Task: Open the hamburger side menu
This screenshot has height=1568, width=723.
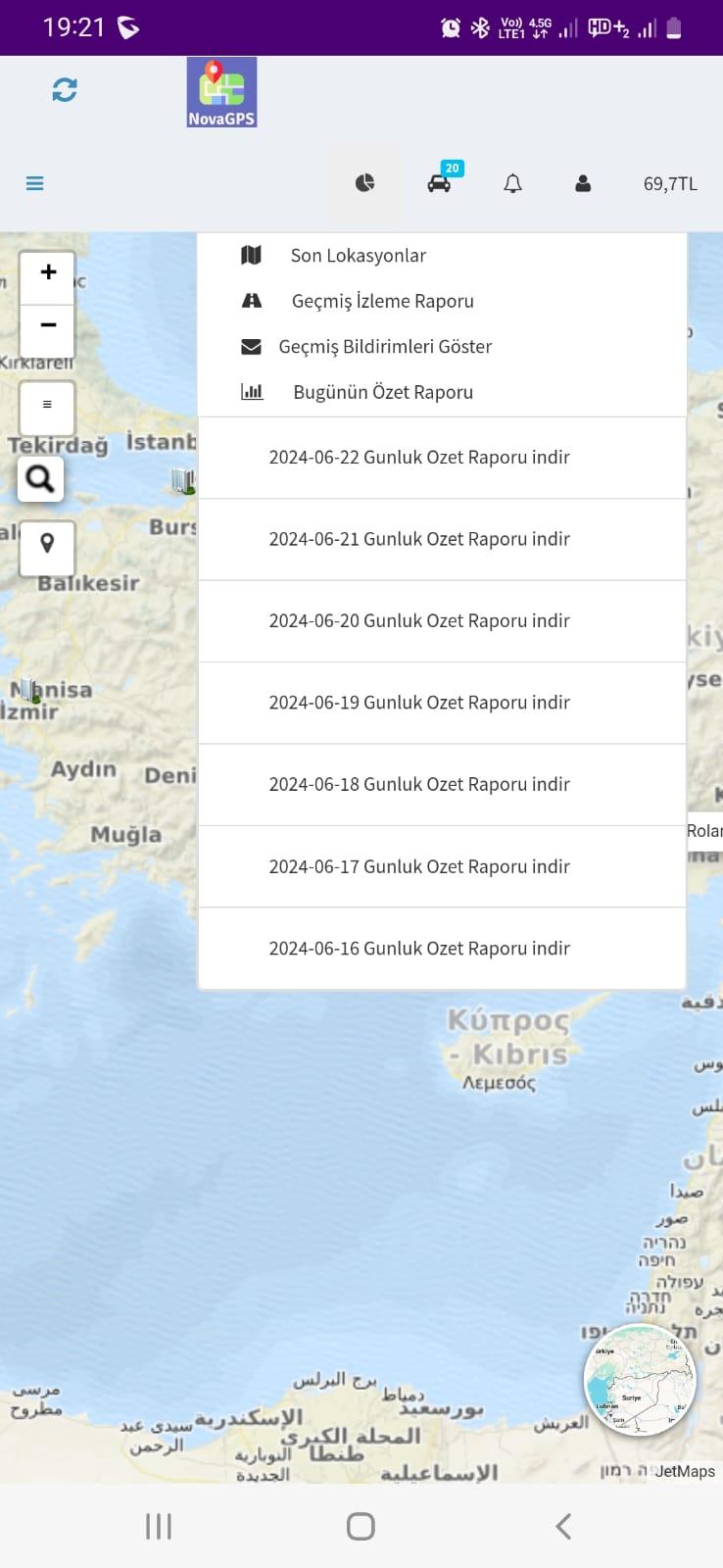Action: click(35, 183)
